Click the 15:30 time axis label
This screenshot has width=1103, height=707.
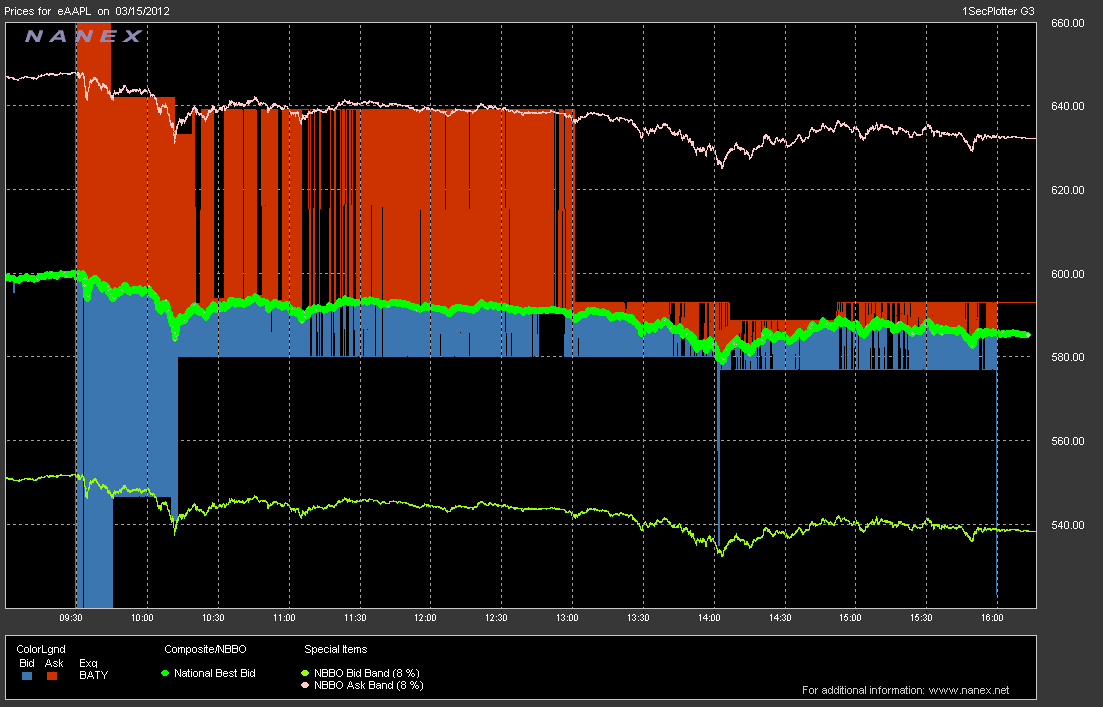[x=921, y=618]
